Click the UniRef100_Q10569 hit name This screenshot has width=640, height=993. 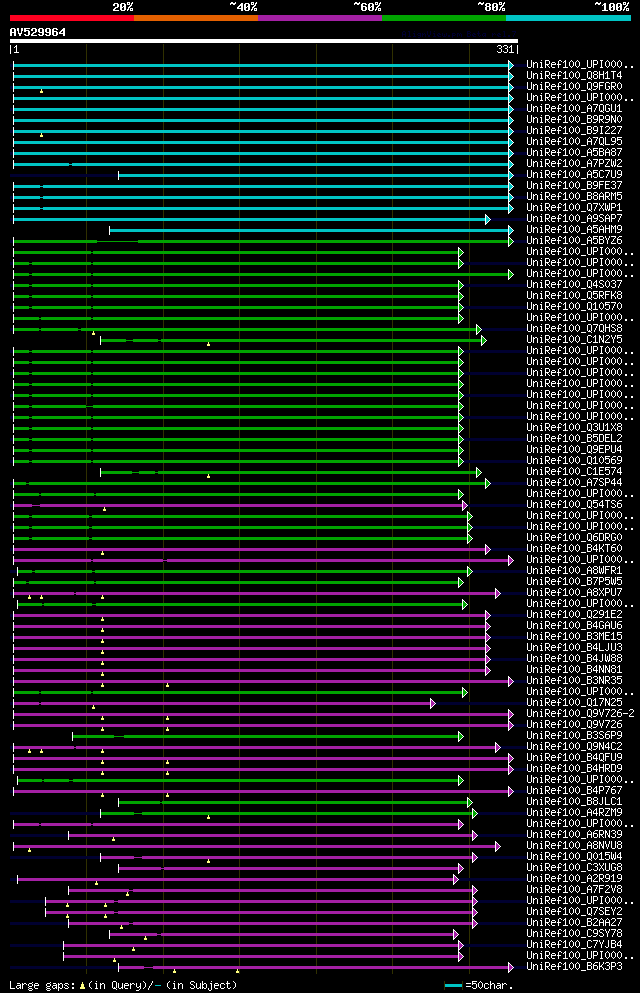click(x=574, y=460)
